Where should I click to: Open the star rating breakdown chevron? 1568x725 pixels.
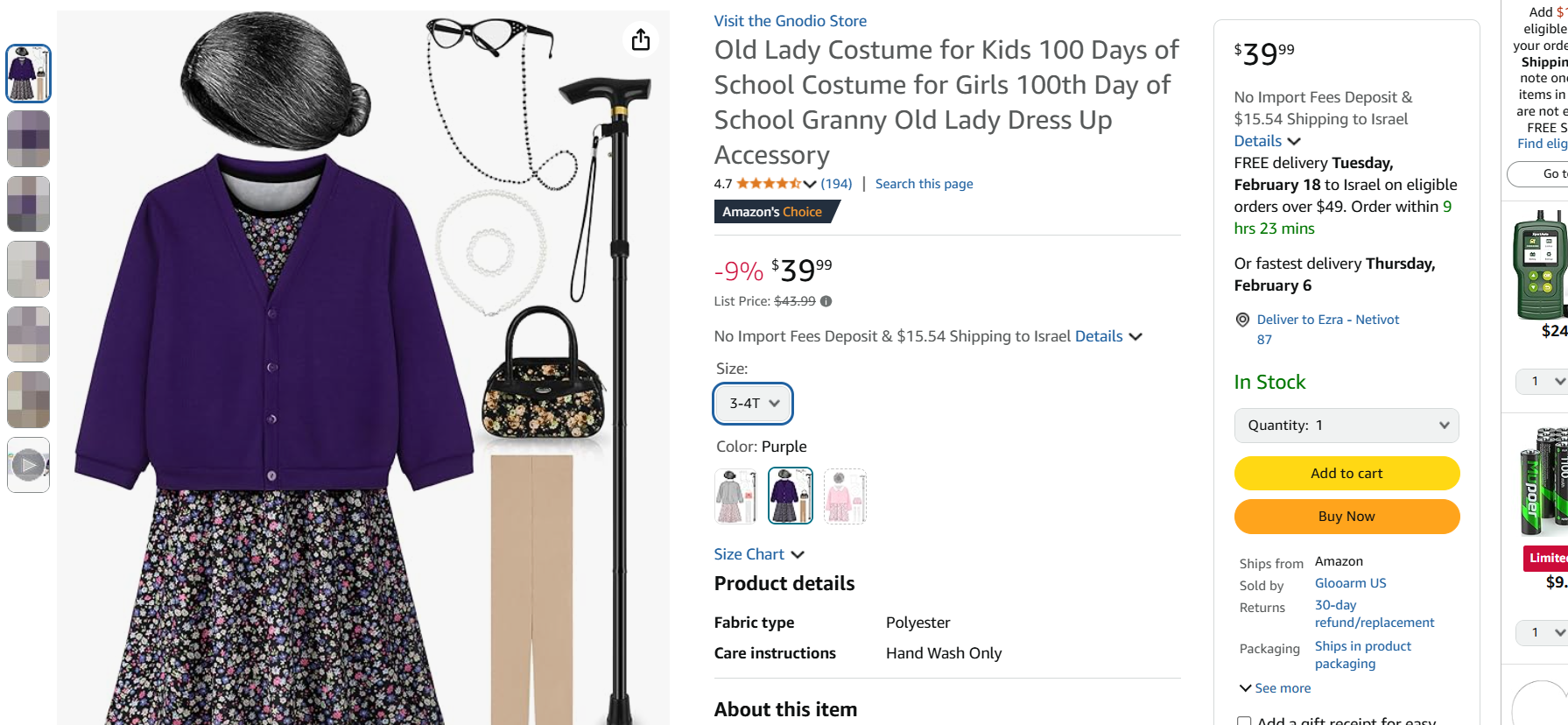point(810,184)
